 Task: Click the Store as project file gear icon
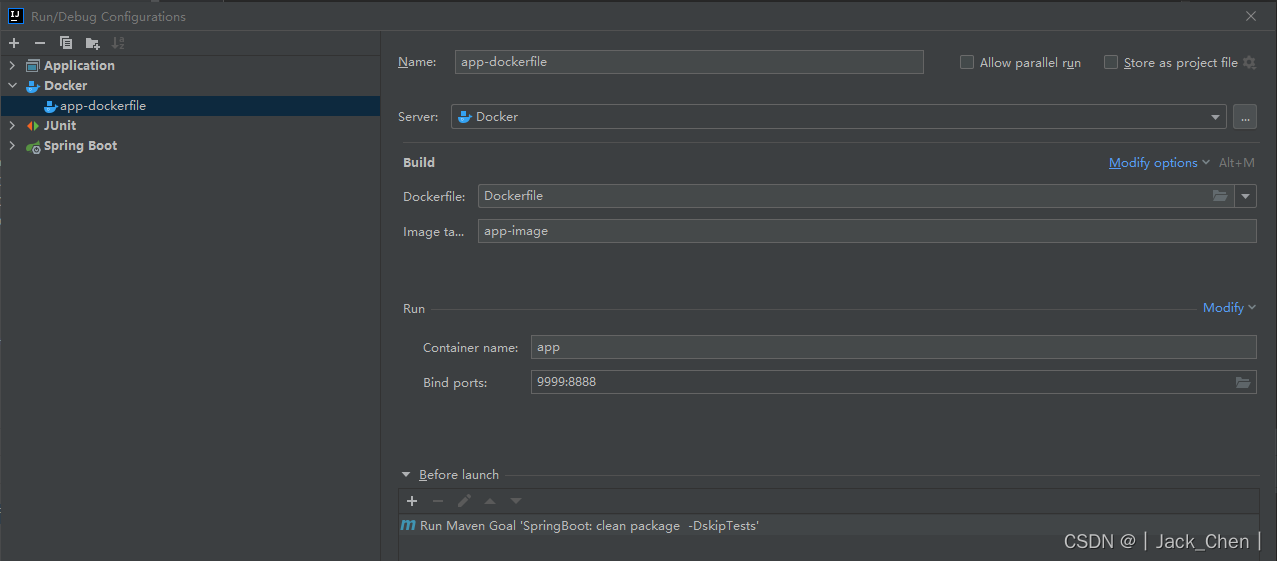[x=1249, y=63]
